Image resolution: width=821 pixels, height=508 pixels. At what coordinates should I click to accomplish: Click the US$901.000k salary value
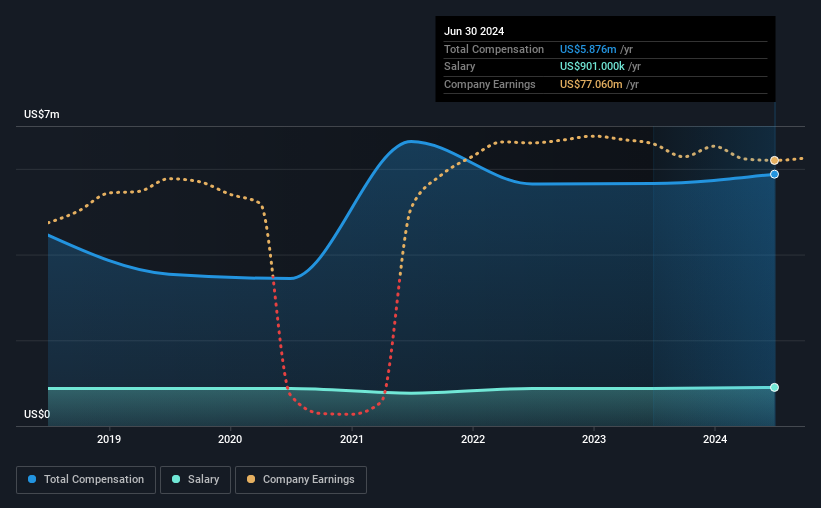tap(592, 67)
